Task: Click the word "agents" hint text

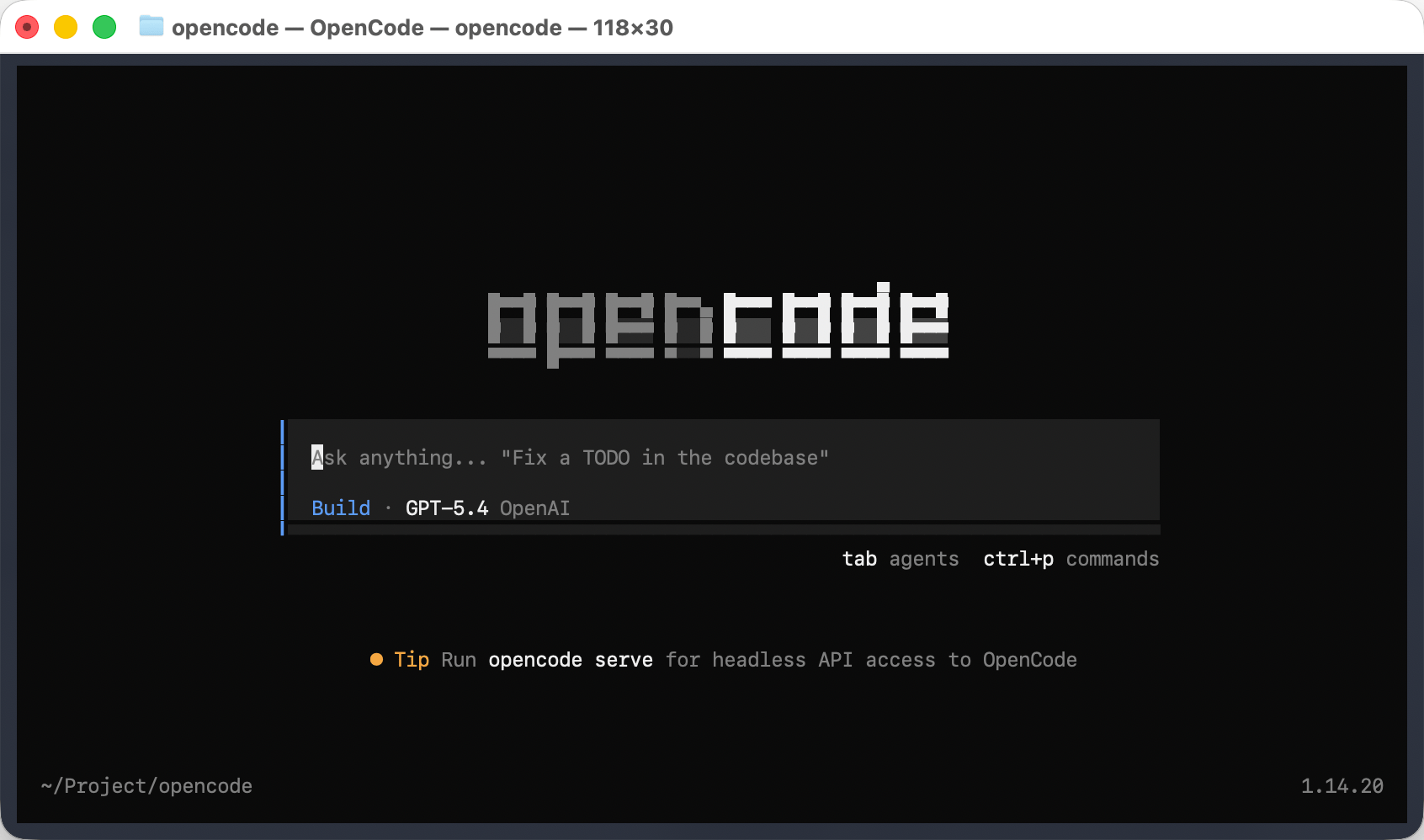Action: coord(924,559)
